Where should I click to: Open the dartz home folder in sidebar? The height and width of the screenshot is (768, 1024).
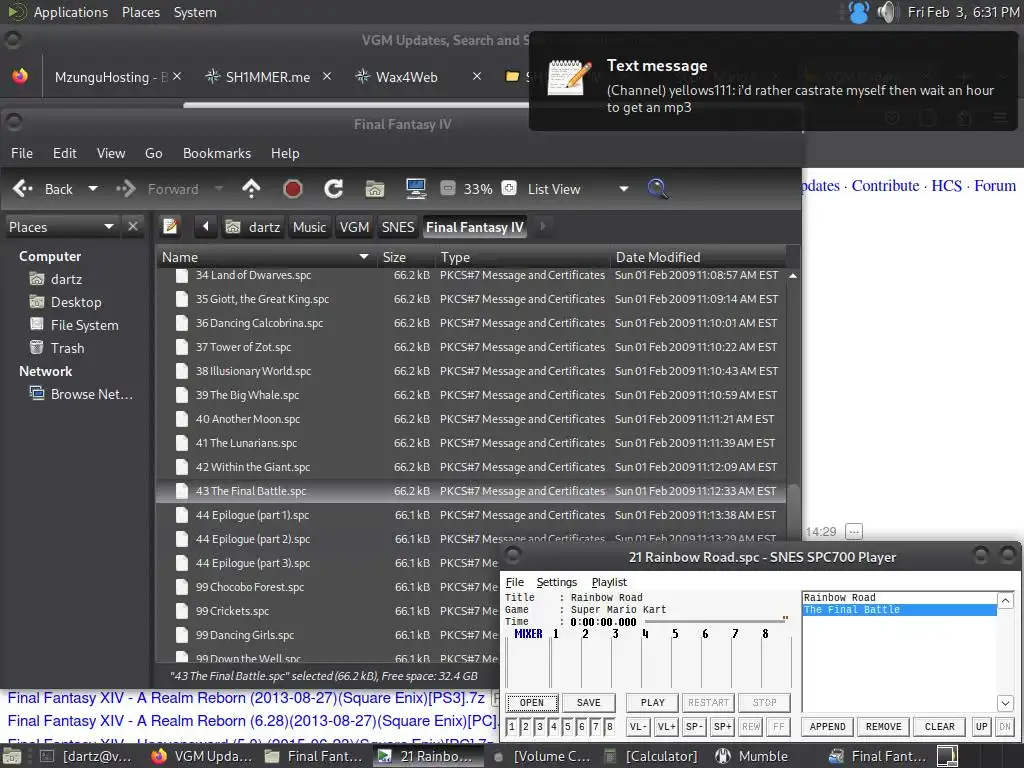click(x=66, y=279)
